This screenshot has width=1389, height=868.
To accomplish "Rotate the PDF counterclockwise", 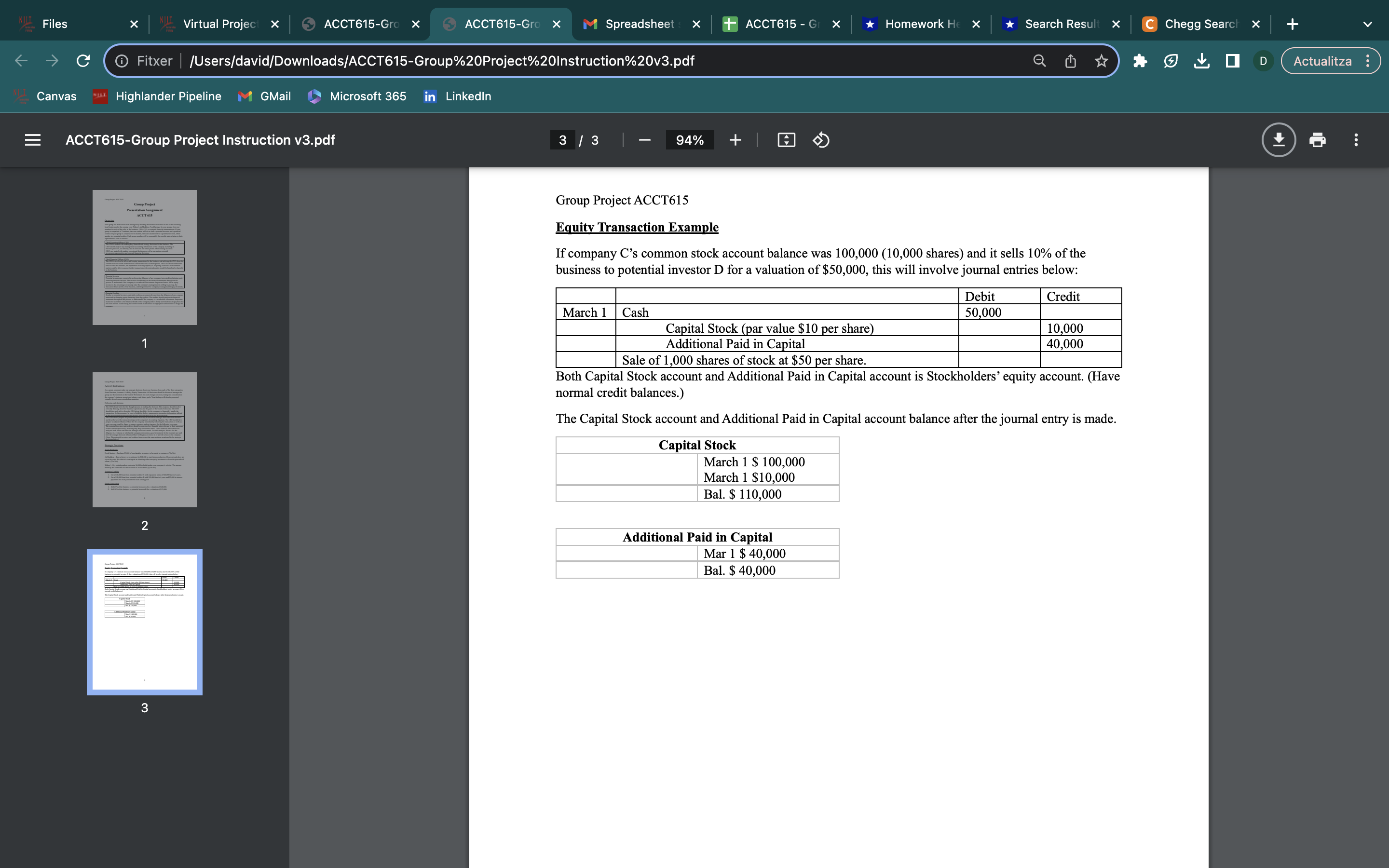I will (821, 140).
